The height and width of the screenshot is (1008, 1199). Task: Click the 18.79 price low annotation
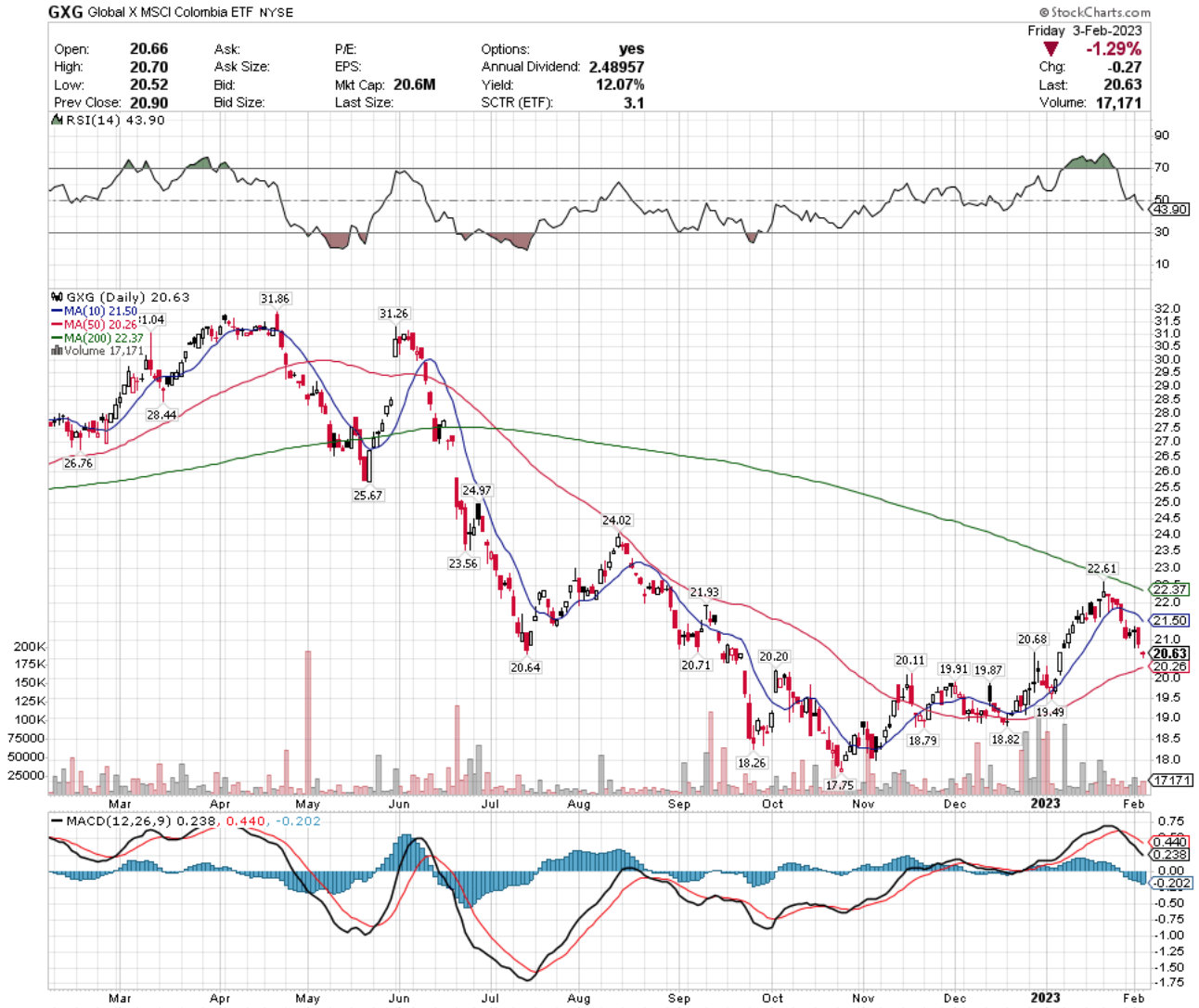[922, 741]
